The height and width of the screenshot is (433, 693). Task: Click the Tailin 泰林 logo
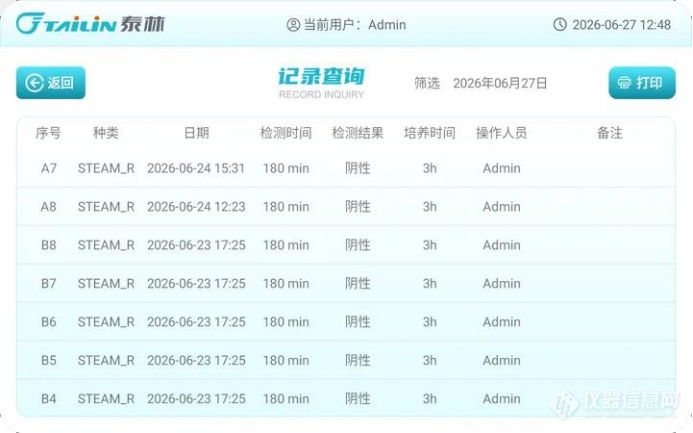91,23
